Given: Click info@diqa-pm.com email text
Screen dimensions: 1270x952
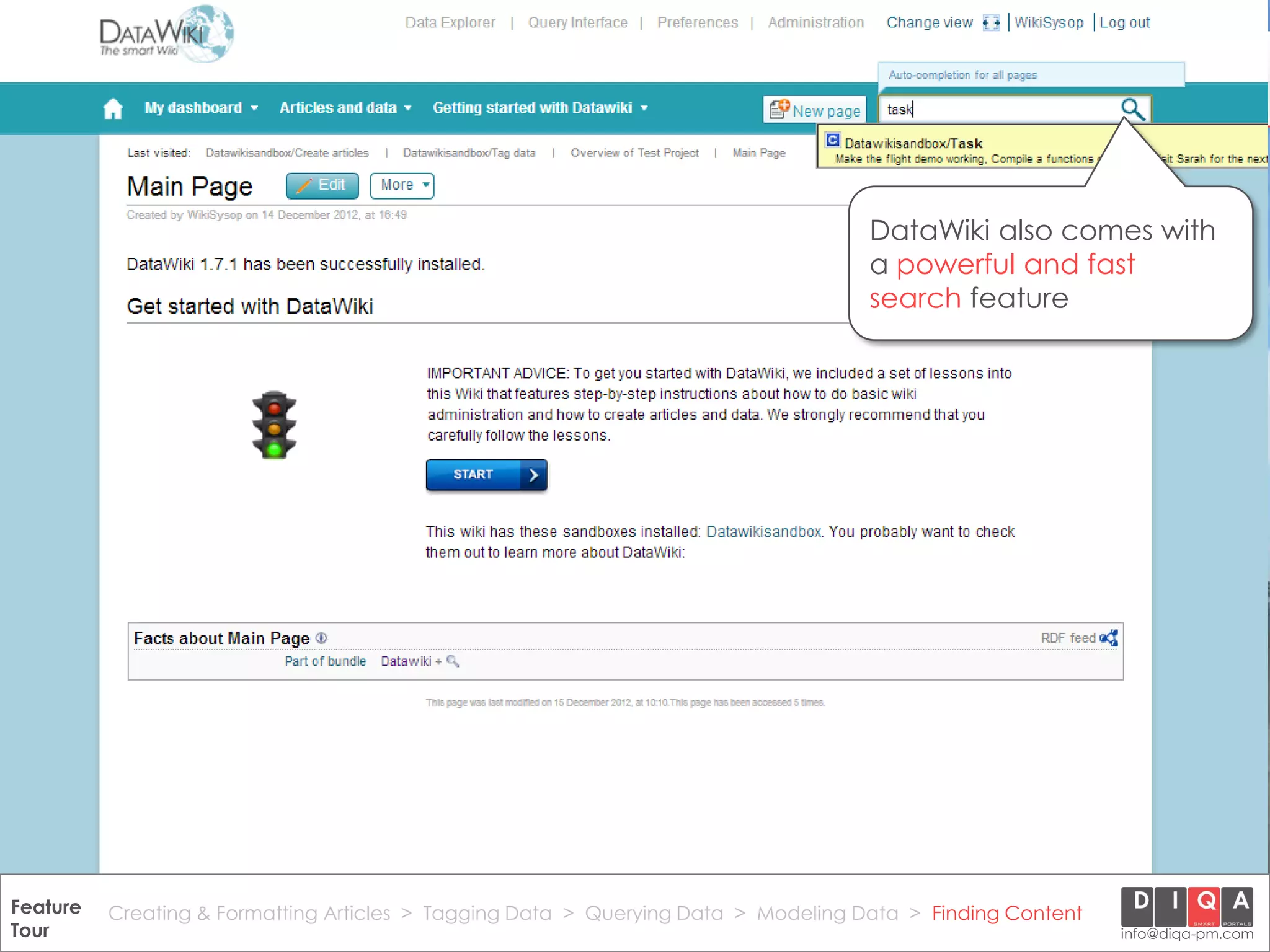Looking at the screenshot, I should click(1187, 934).
